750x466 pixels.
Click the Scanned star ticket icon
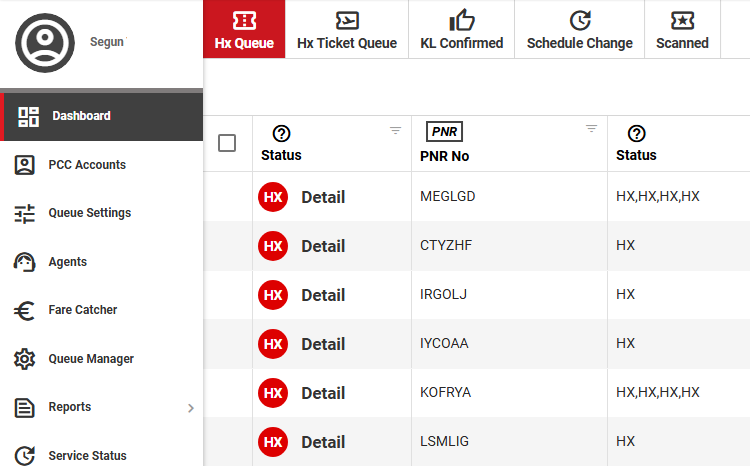point(682,21)
